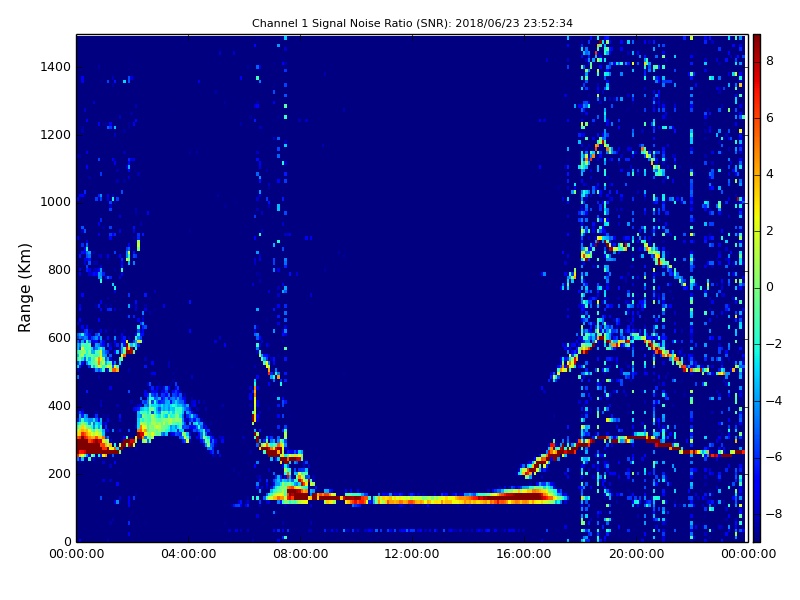Screen dimensions: 800x600
Task: Click the 04:00:00 time axis label
Action: point(189,554)
